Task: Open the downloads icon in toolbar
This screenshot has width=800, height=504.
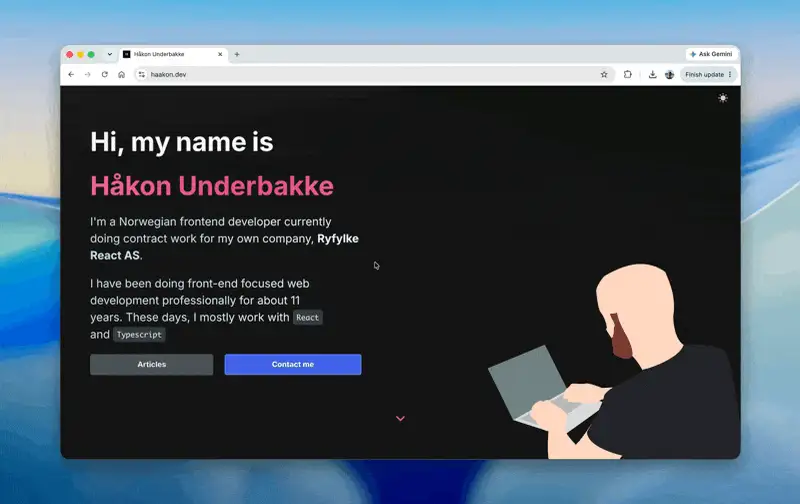Action: coord(653,74)
